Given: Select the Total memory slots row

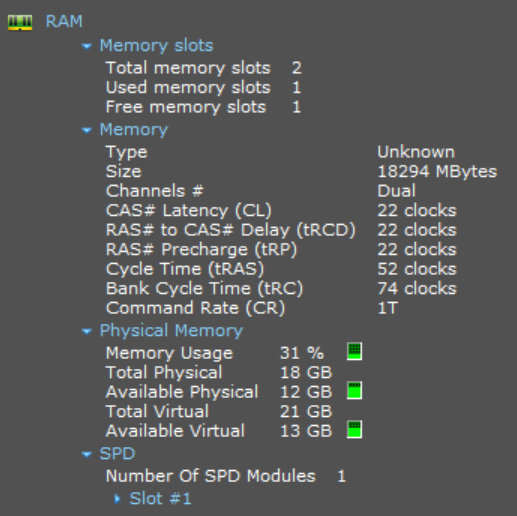Looking at the screenshot, I should [204, 68].
